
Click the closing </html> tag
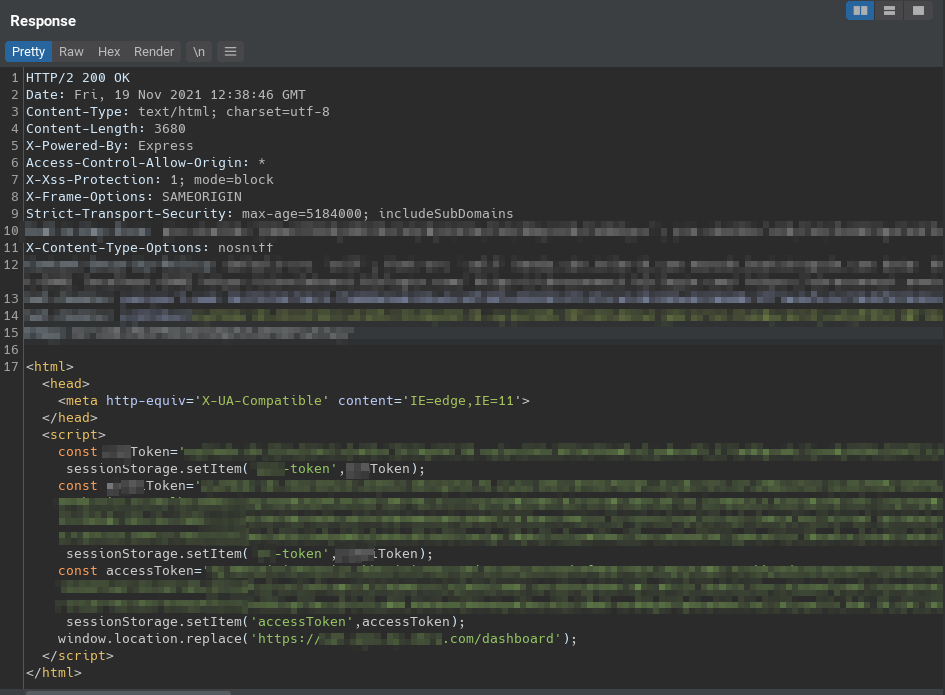coord(54,672)
